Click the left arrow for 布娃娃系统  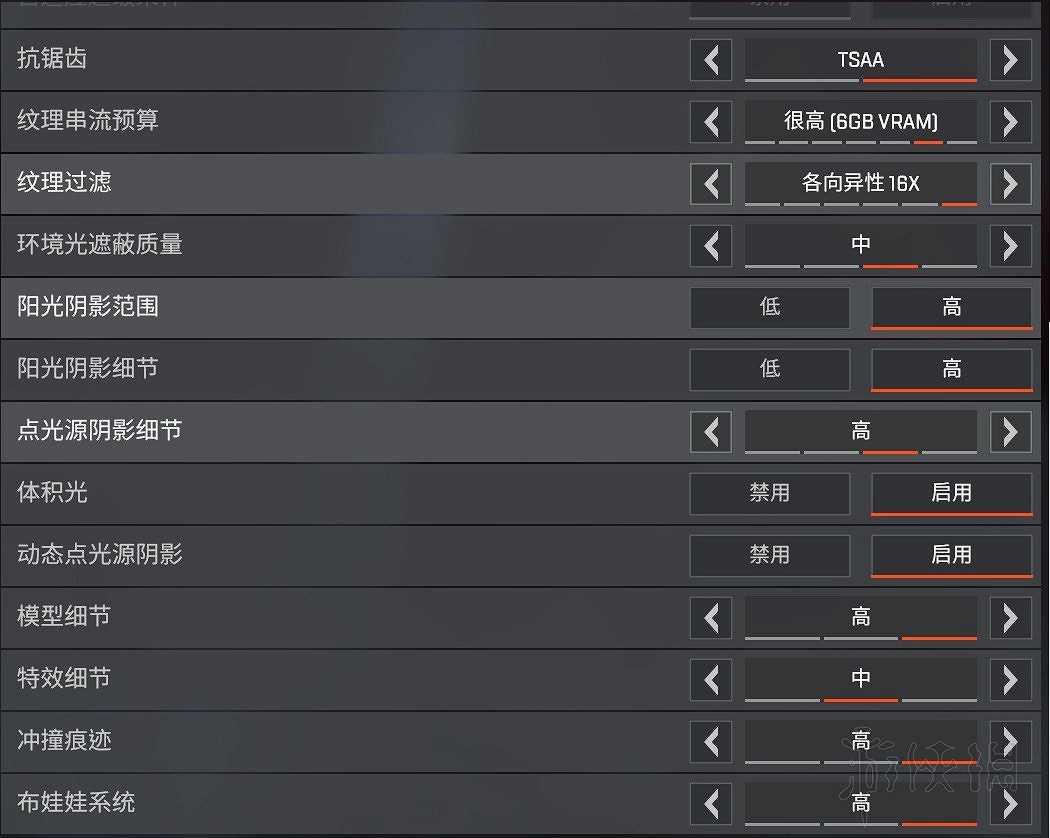coord(711,803)
